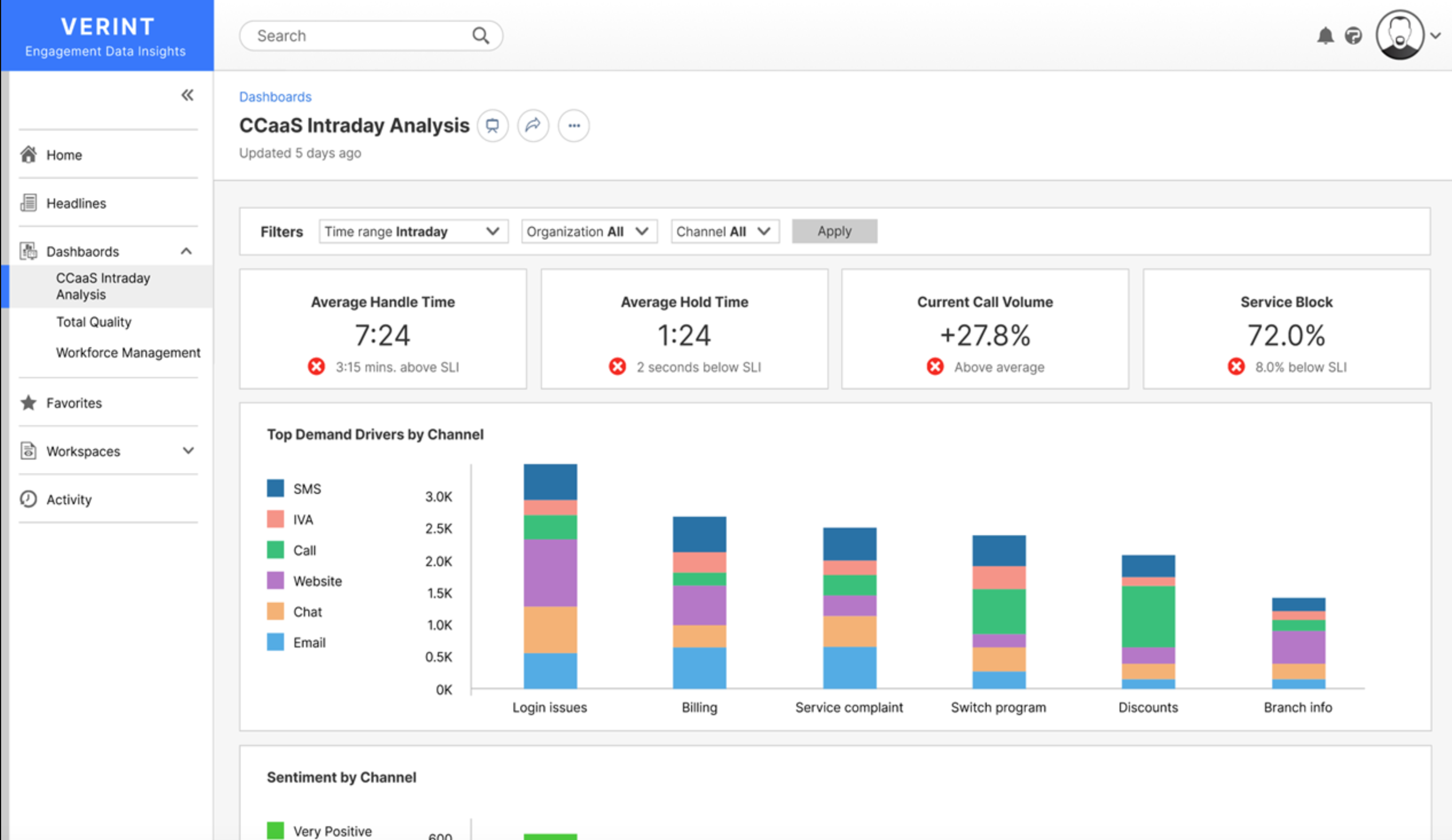1452x840 pixels.
Task: Click the presentation mode icon beside title
Action: (x=492, y=125)
